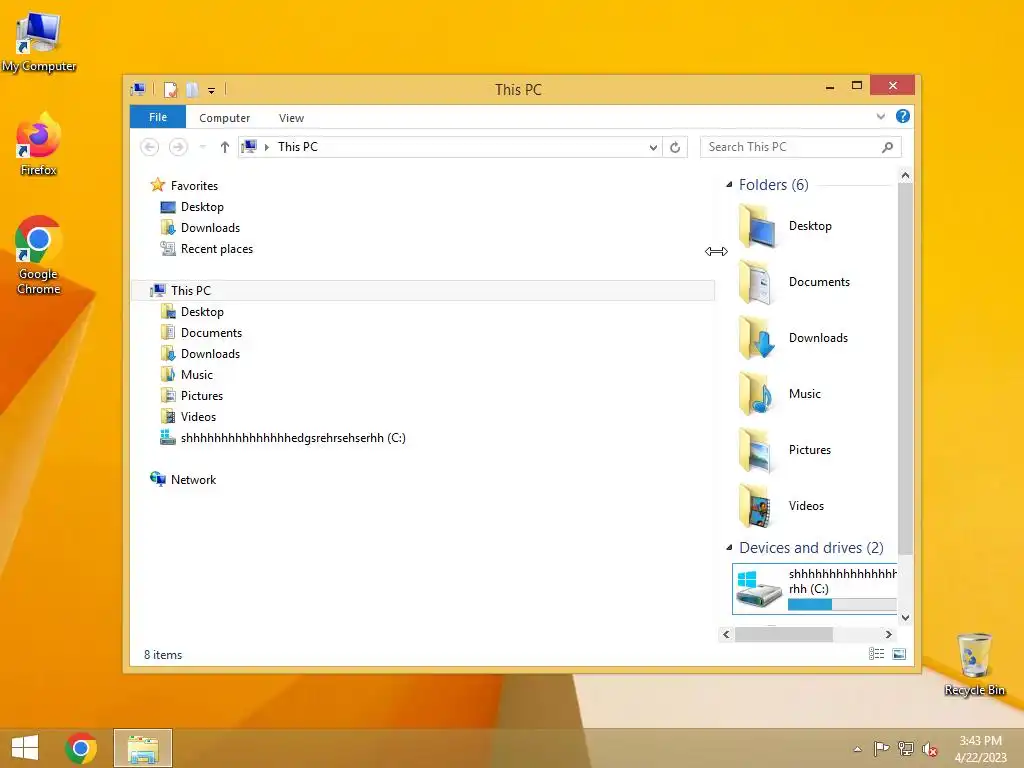Click the New folder icon in title bar

(191, 89)
